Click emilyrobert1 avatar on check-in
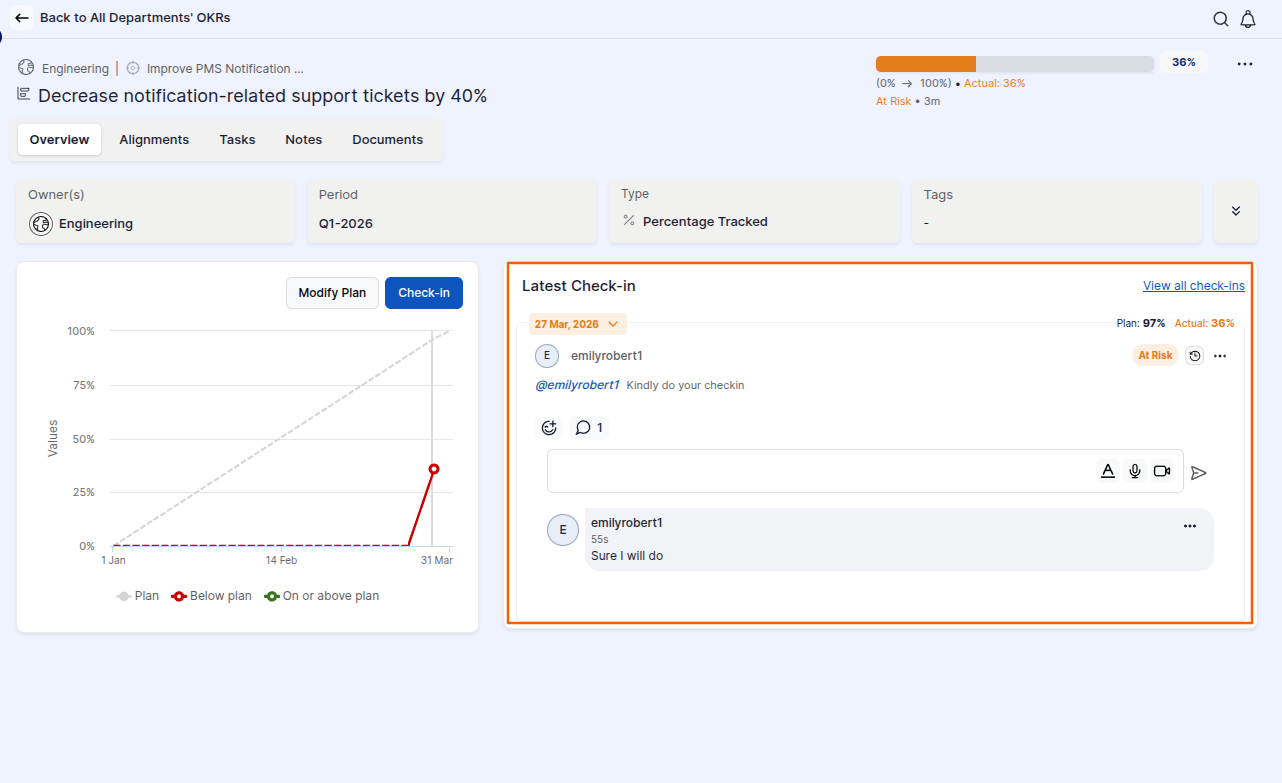1282x783 pixels. (x=547, y=355)
